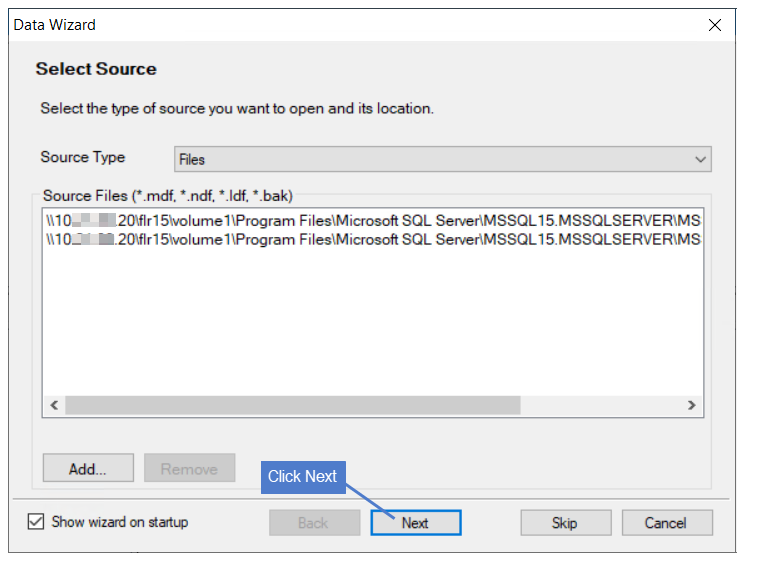Click the left arrow of horizontal scrollbar
The width and height of the screenshot is (763, 576).
(x=54, y=405)
